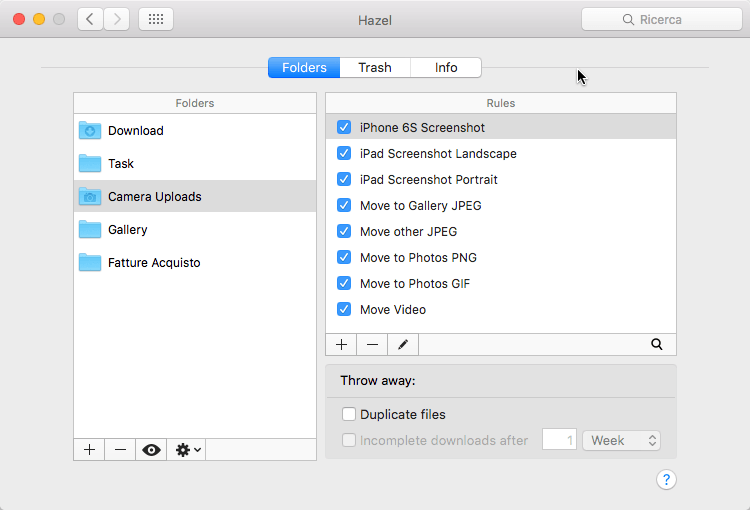The width and height of the screenshot is (750, 510).
Task: Edit selected rule with pencil icon
Action: click(403, 344)
